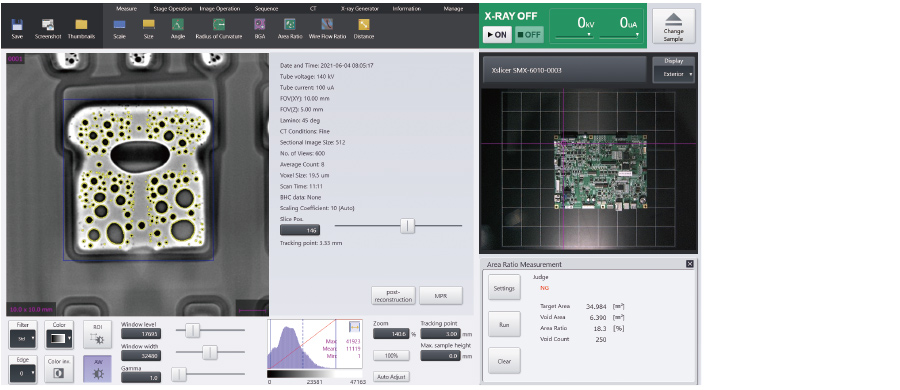The image size is (900, 390).
Task: Click the MPR button
Action: [x=441, y=296]
